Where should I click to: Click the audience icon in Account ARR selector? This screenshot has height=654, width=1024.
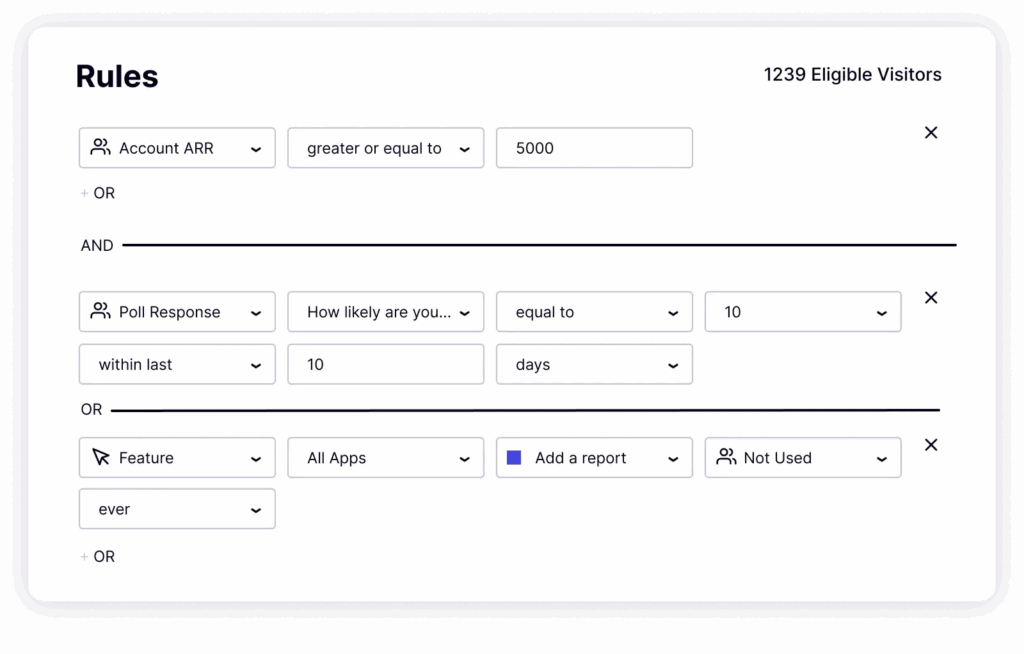[x=99, y=147]
